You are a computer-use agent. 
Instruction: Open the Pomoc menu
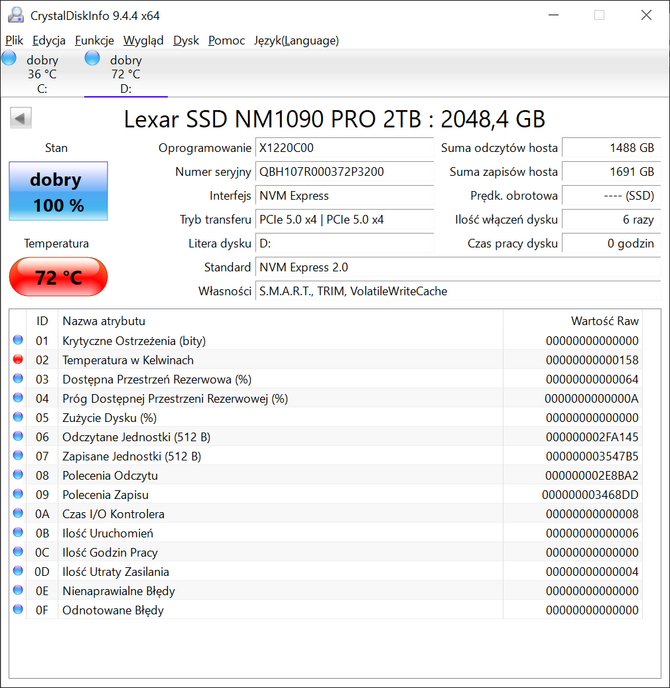coord(226,40)
